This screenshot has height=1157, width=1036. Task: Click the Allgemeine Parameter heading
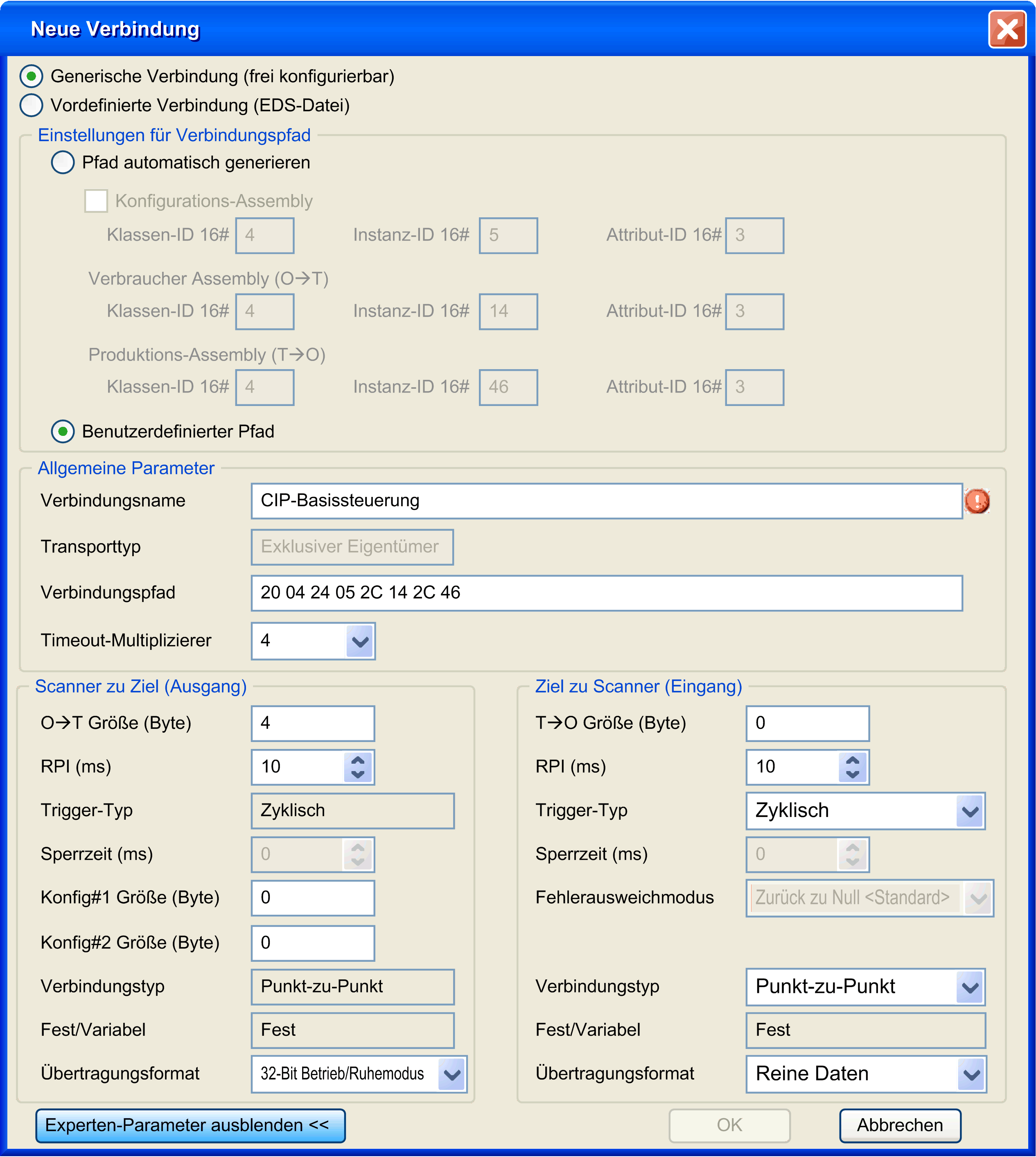[126, 468]
